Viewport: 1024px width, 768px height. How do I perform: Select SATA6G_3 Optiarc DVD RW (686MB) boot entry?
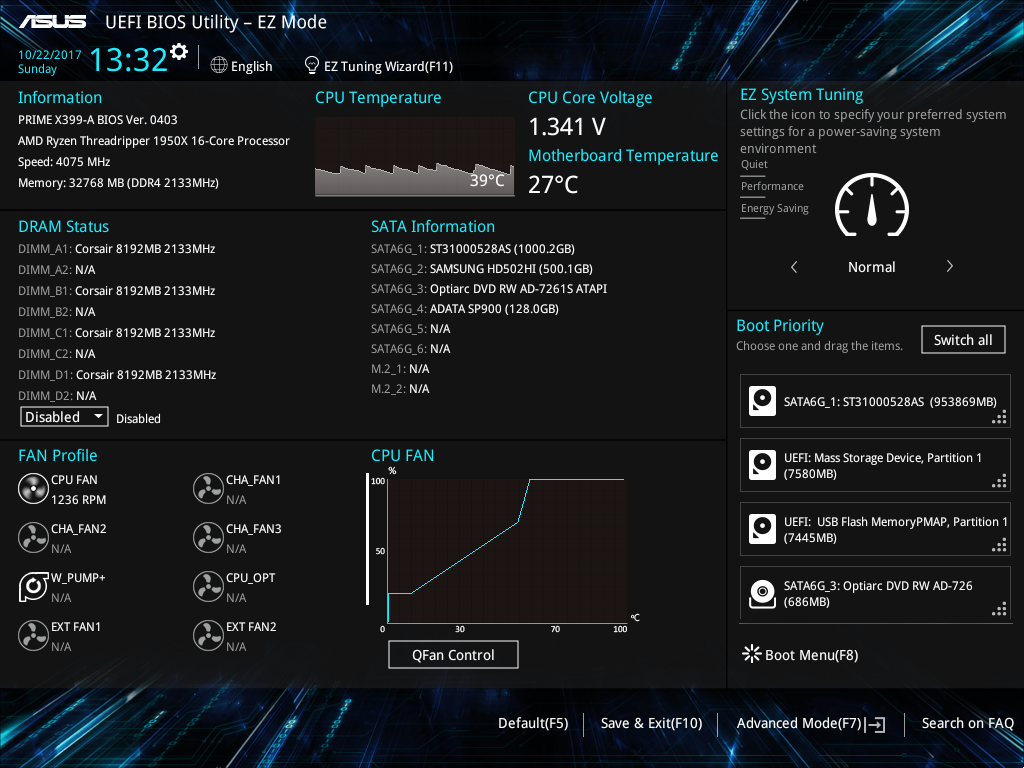click(x=875, y=593)
